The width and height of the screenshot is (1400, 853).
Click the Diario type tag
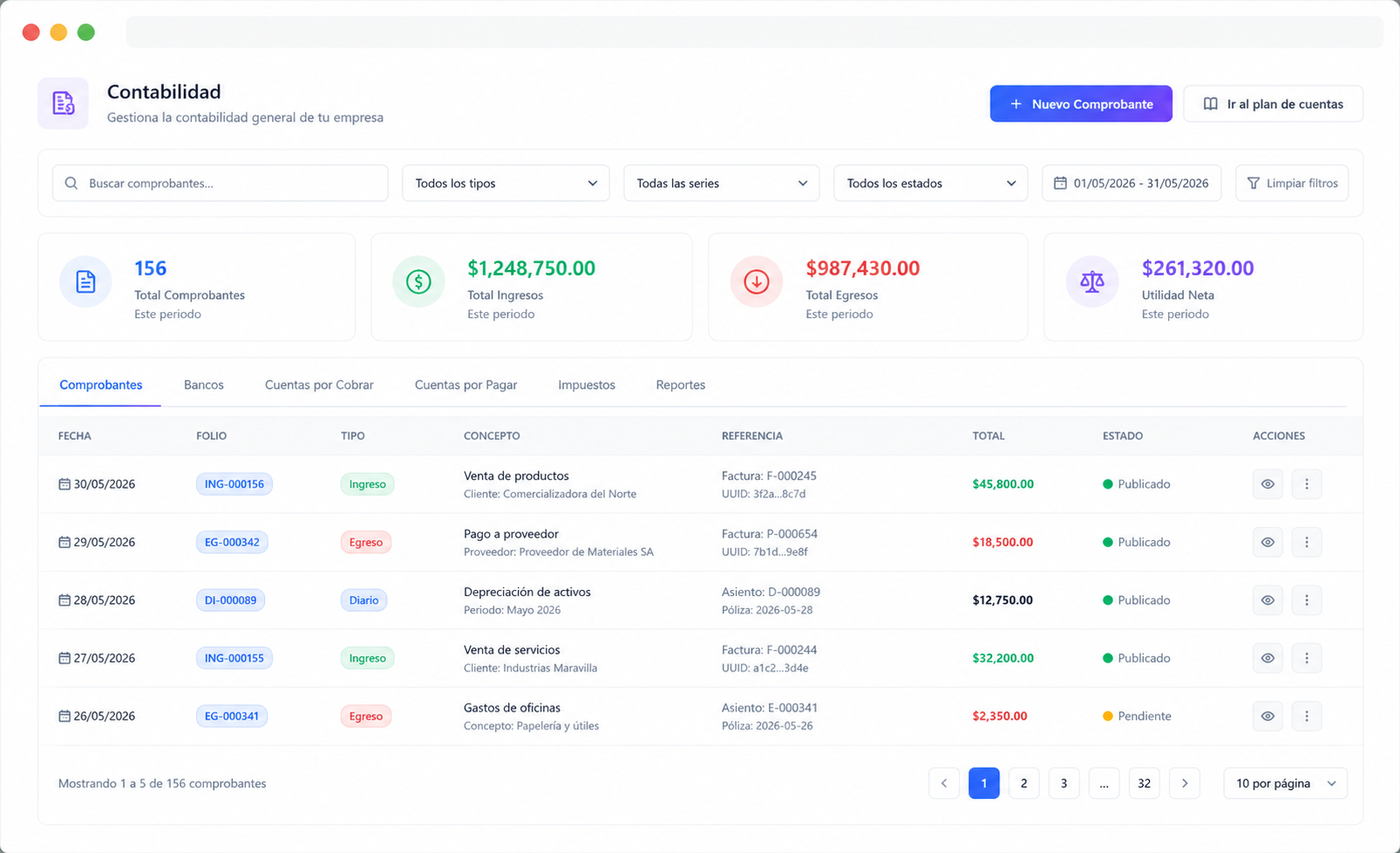[364, 599]
